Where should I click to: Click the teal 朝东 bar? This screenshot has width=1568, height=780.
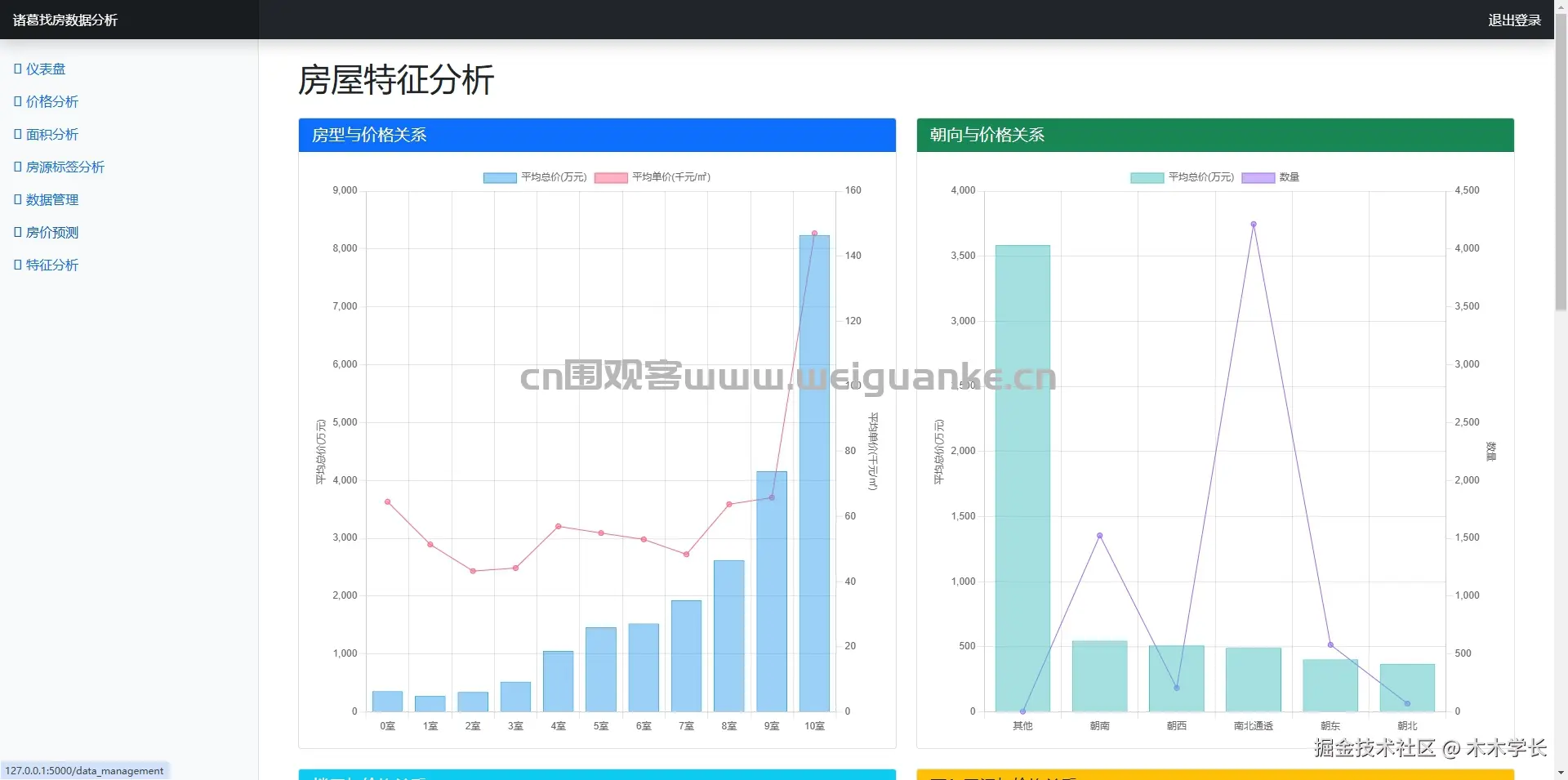point(1330,685)
